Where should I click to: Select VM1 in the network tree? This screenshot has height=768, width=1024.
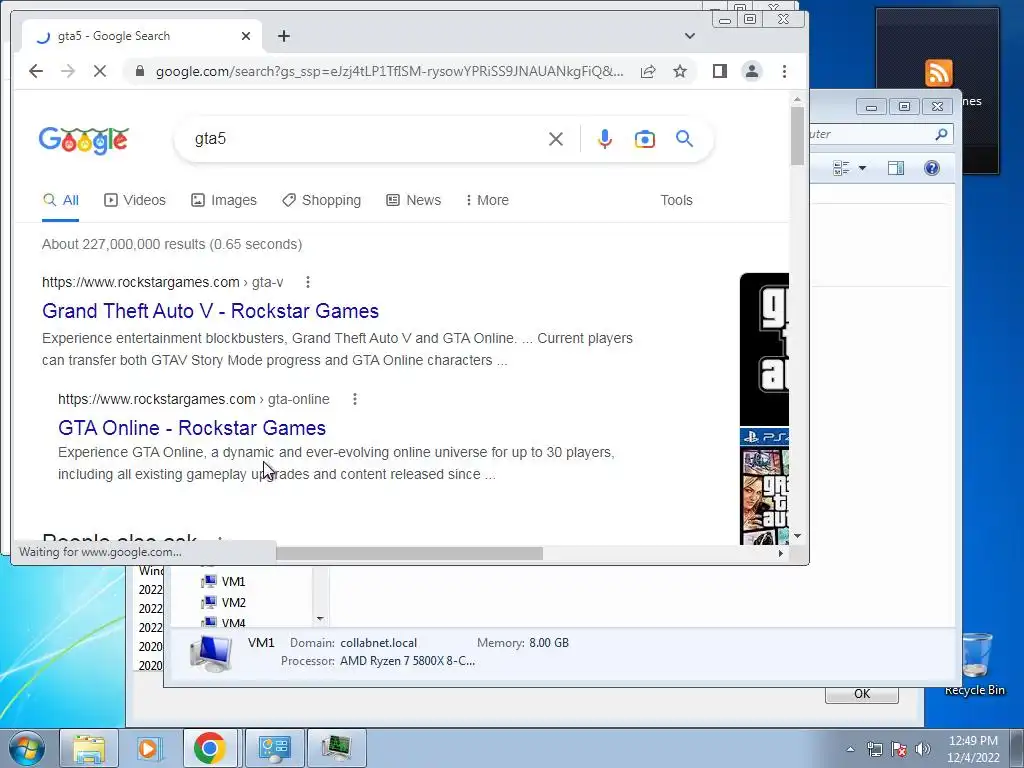(223, 581)
